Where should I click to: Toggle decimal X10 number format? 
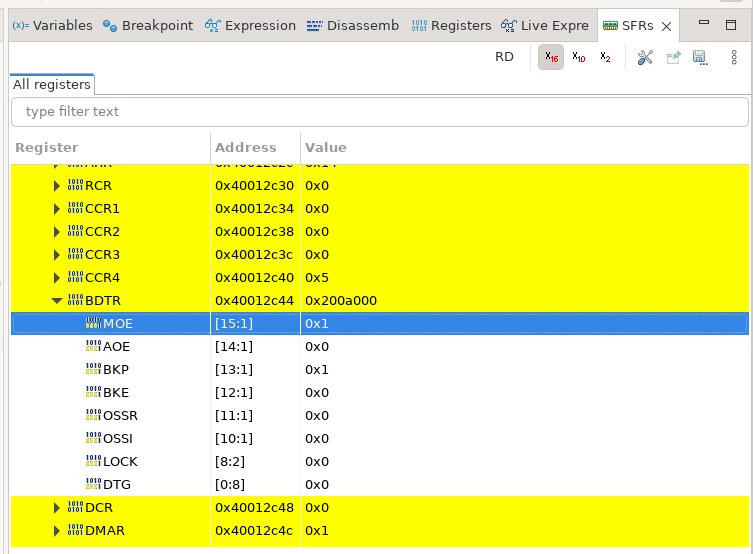point(578,57)
